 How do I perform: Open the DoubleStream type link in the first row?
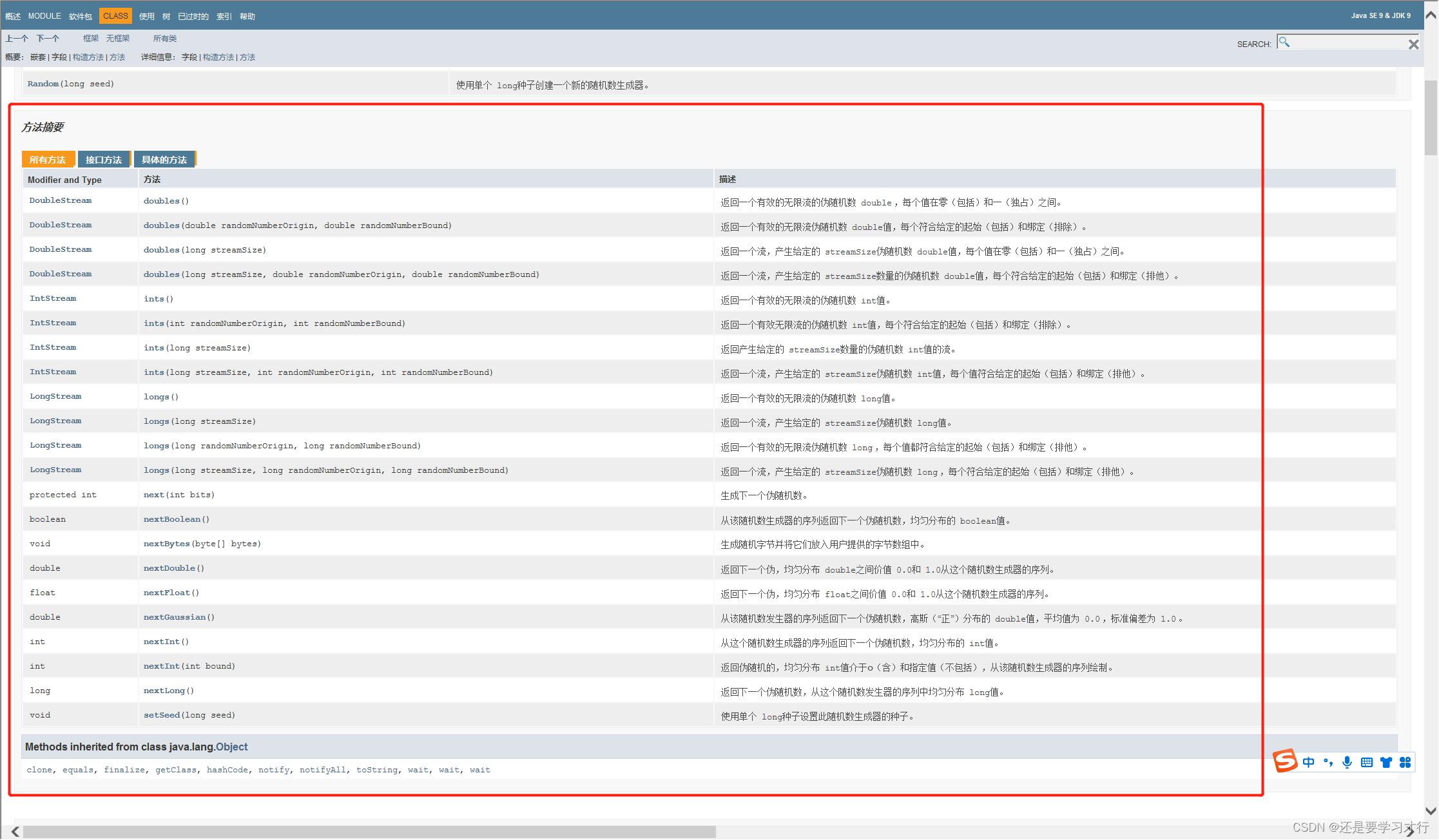(x=61, y=200)
